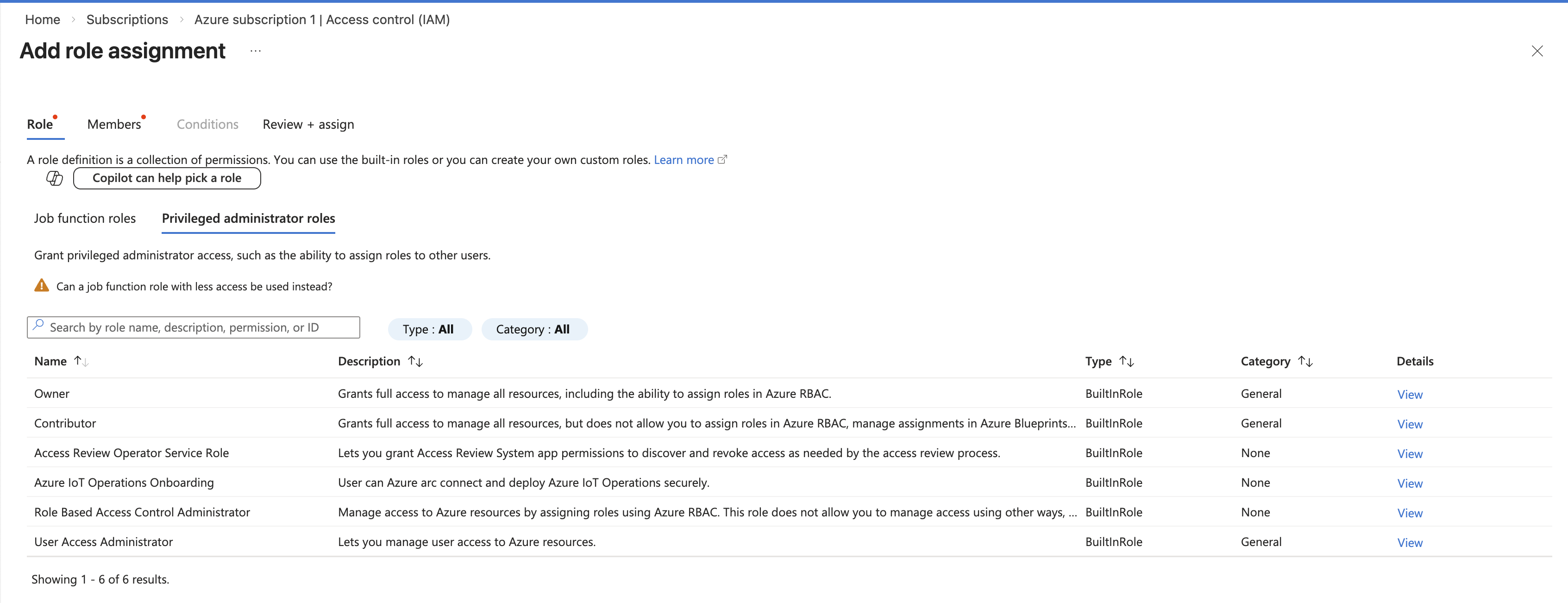1568x603 pixels.
Task: Click the search magnifier icon in the search box
Action: [38, 327]
